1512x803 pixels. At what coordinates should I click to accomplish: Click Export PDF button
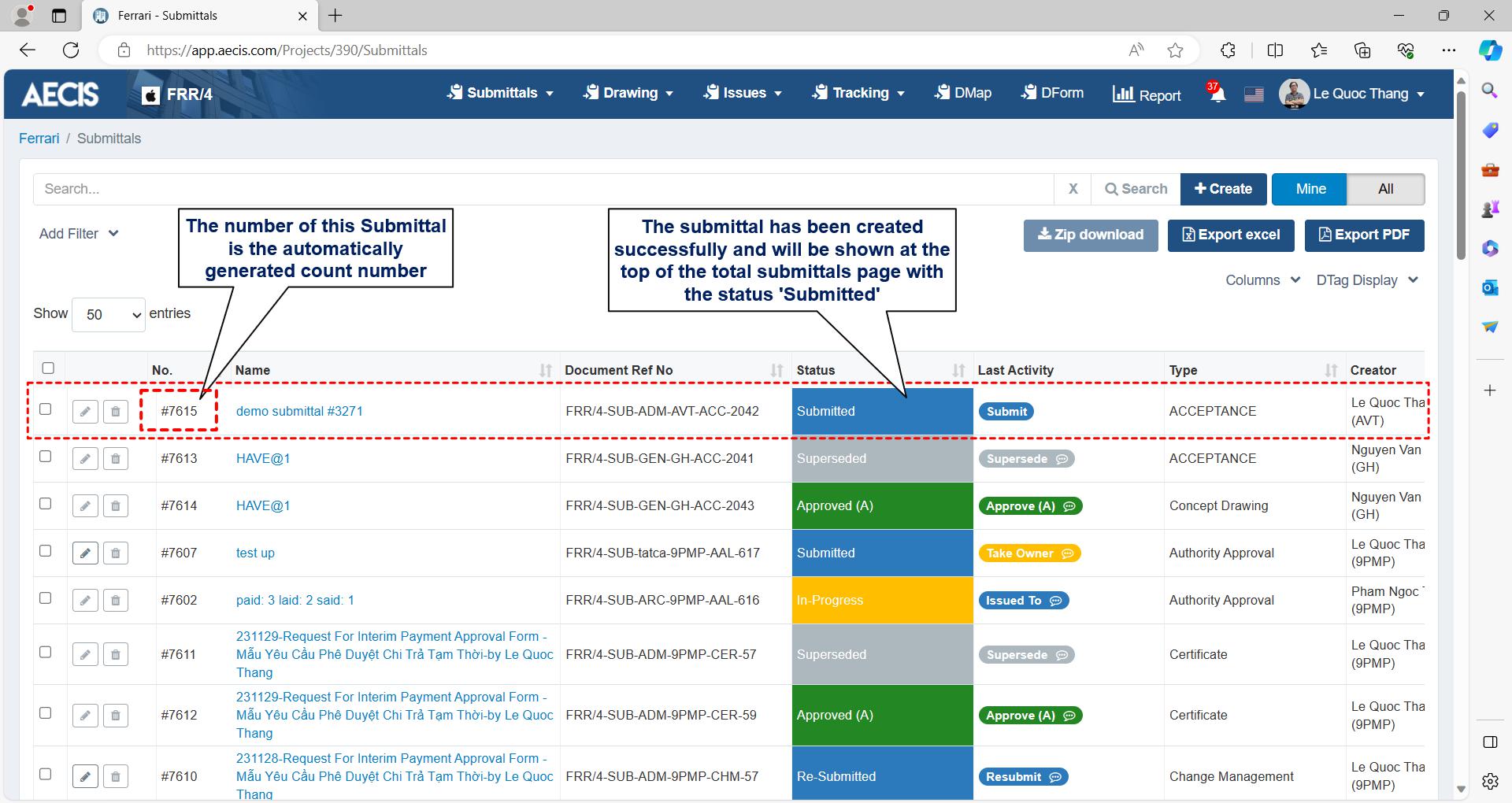1364,235
